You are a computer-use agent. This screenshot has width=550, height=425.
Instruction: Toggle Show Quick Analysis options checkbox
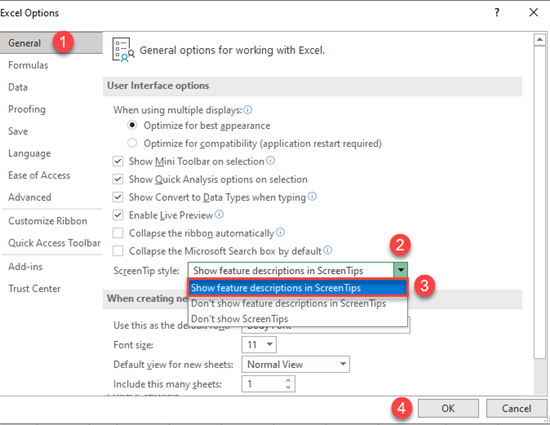click(x=118, y=179)
